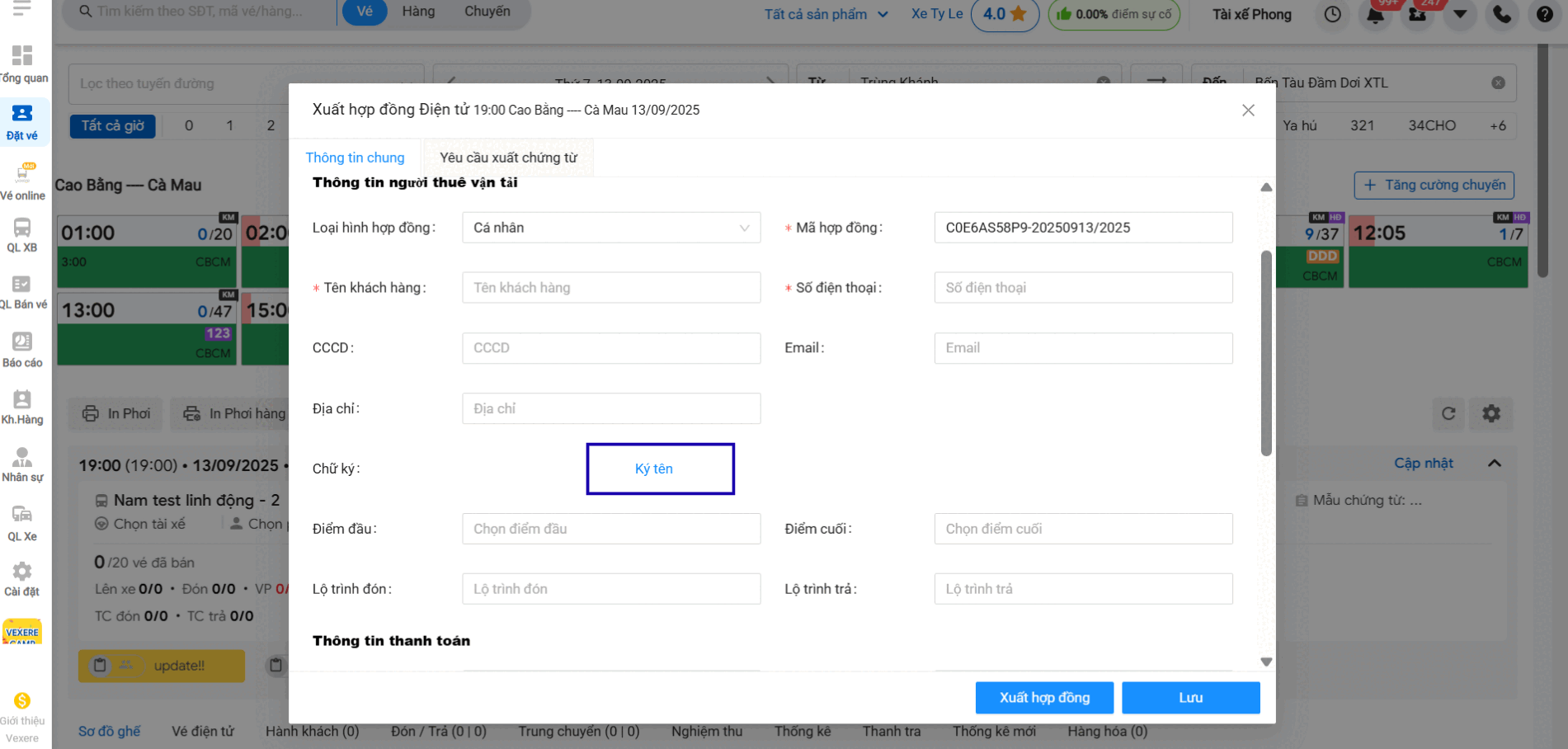Expand the Loại hình hợp đồng dropdown
The image size is (1568, 749).
(610, 228)
